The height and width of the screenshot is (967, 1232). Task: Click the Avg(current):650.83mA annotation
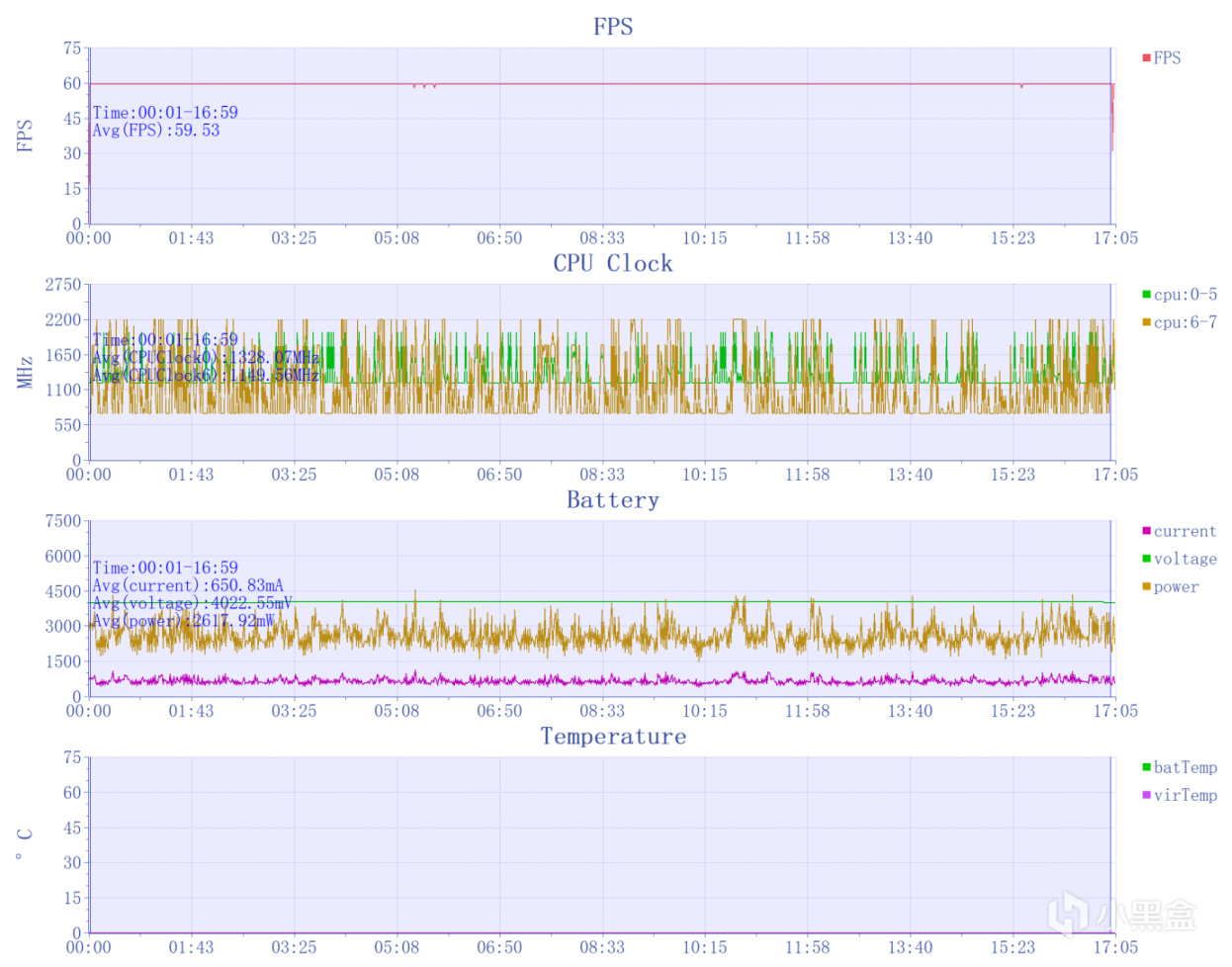coord(188,585)
